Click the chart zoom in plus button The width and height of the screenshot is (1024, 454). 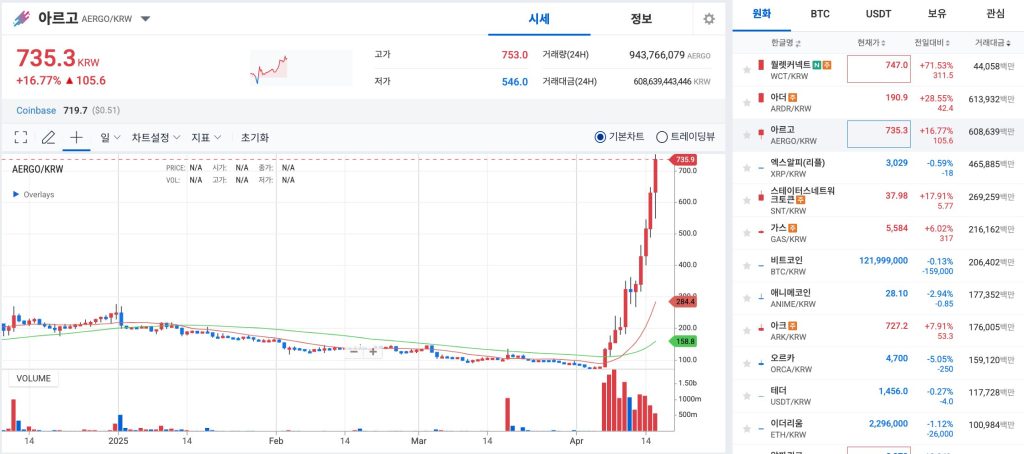click(x=373, y=351)
